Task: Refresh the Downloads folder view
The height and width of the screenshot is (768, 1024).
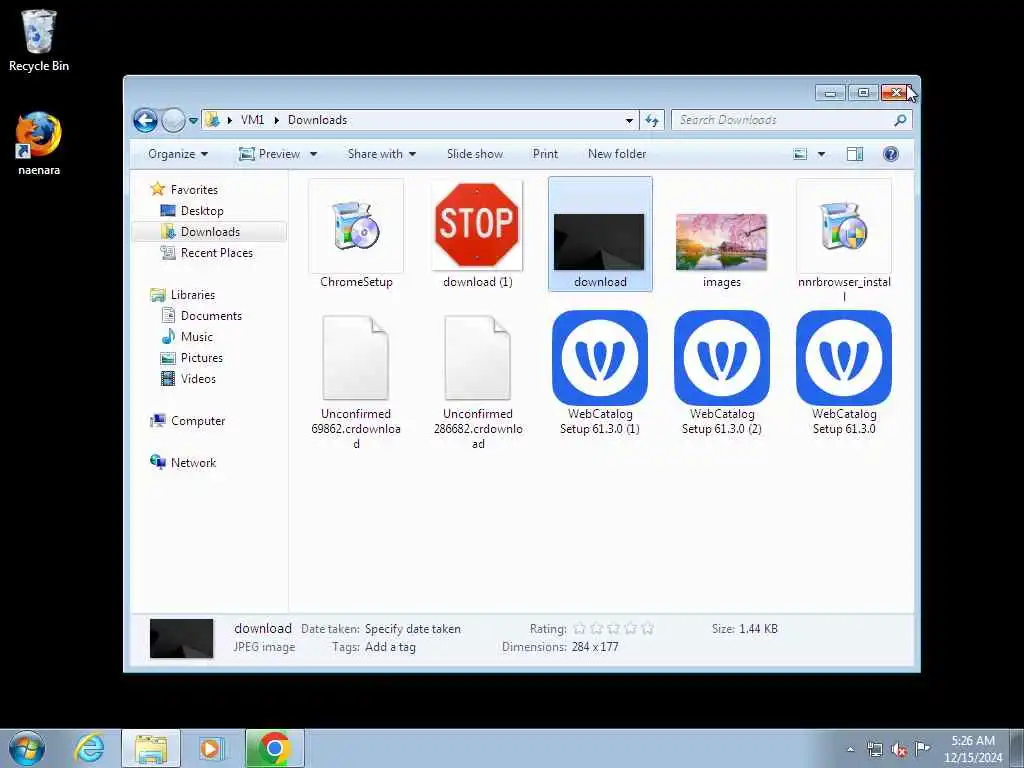Action: coord(652,120)
